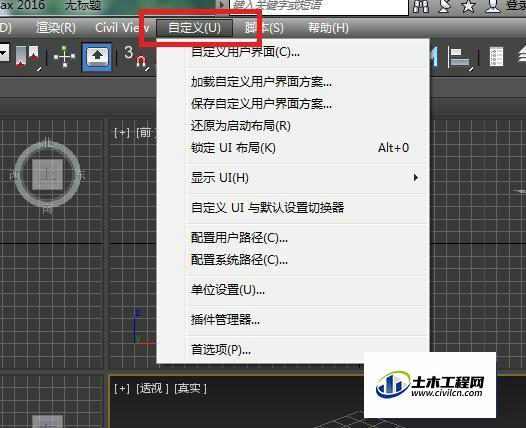The image size is (526, 428).
Task: Click the [+] label of front viewport
Action: tap(122, 133)
